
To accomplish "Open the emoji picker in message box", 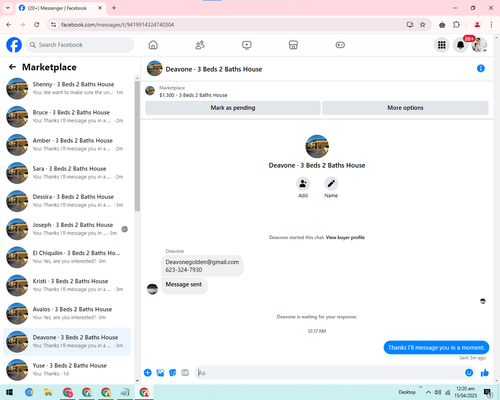I will (469, 373).
